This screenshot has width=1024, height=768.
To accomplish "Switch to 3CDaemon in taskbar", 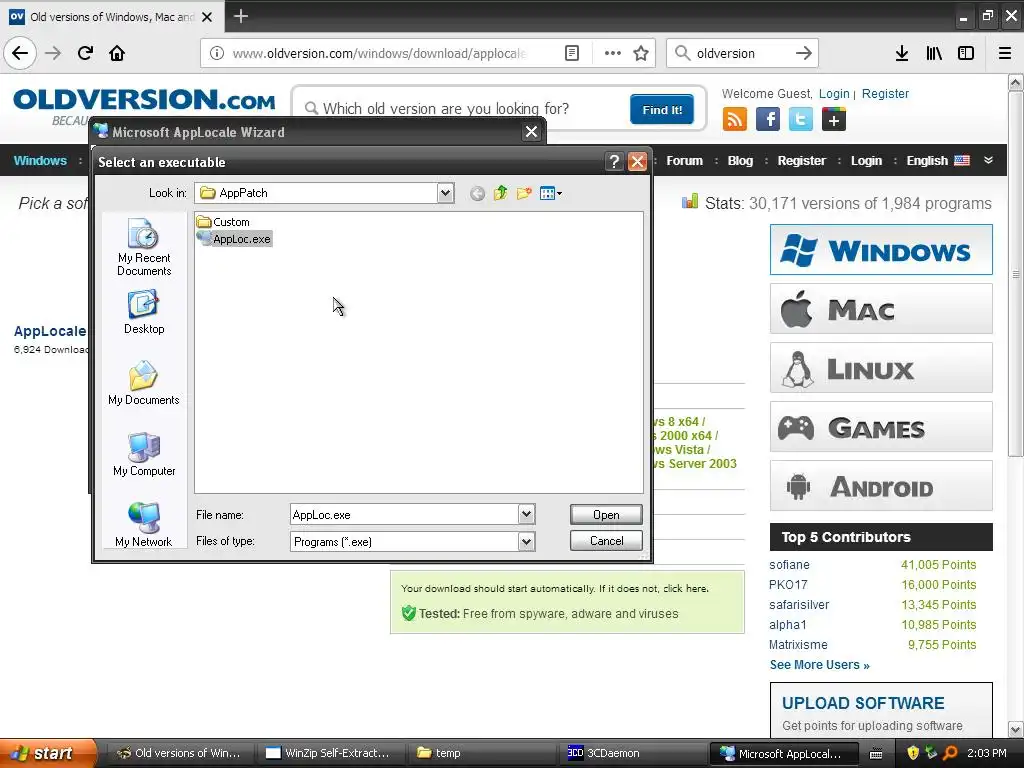I will [631, 753].
